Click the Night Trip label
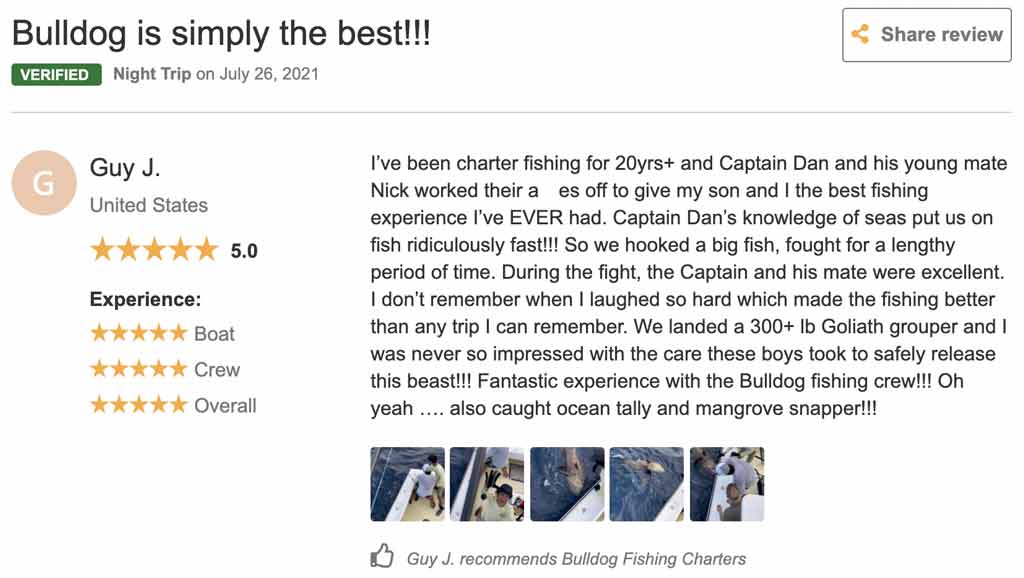This screenshot has width=1024, height=578. 152,74
